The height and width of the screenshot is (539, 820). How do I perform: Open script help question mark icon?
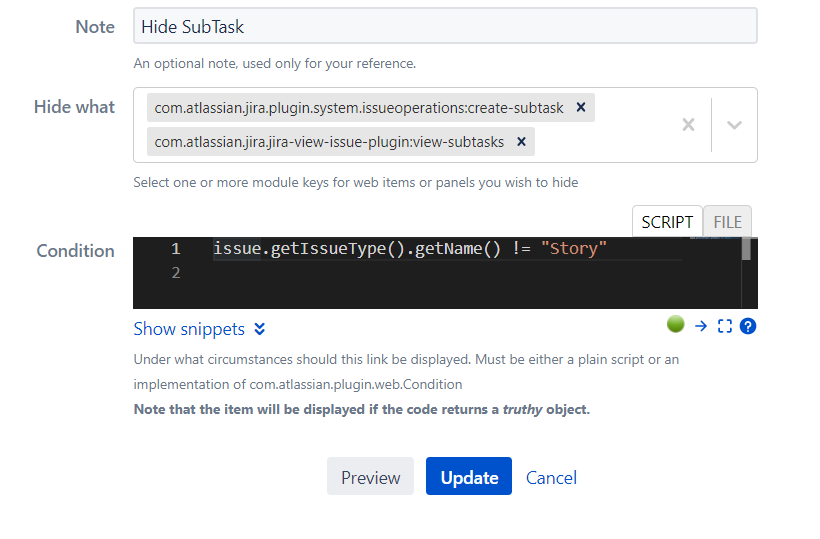[x=748, y=326]
